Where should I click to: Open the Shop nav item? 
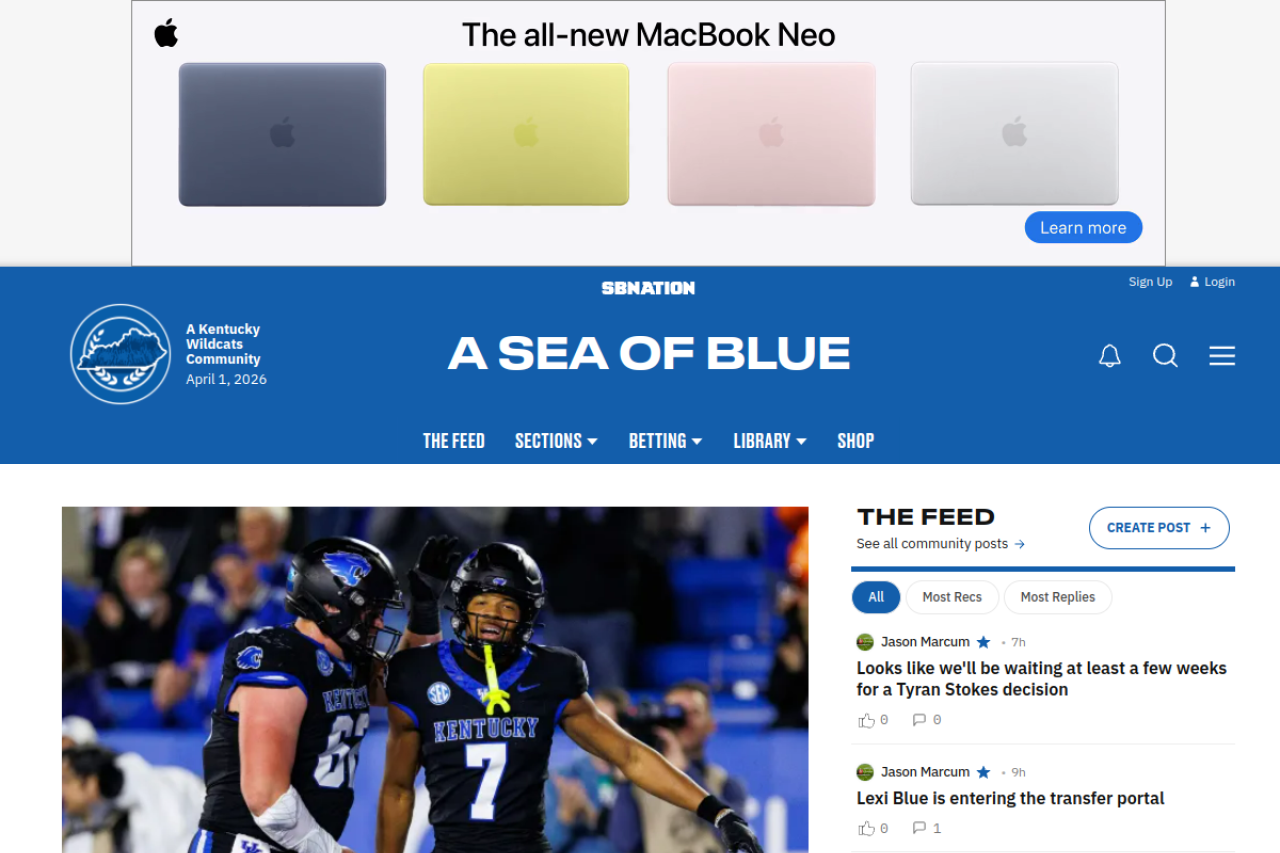(x=856, y=441)
